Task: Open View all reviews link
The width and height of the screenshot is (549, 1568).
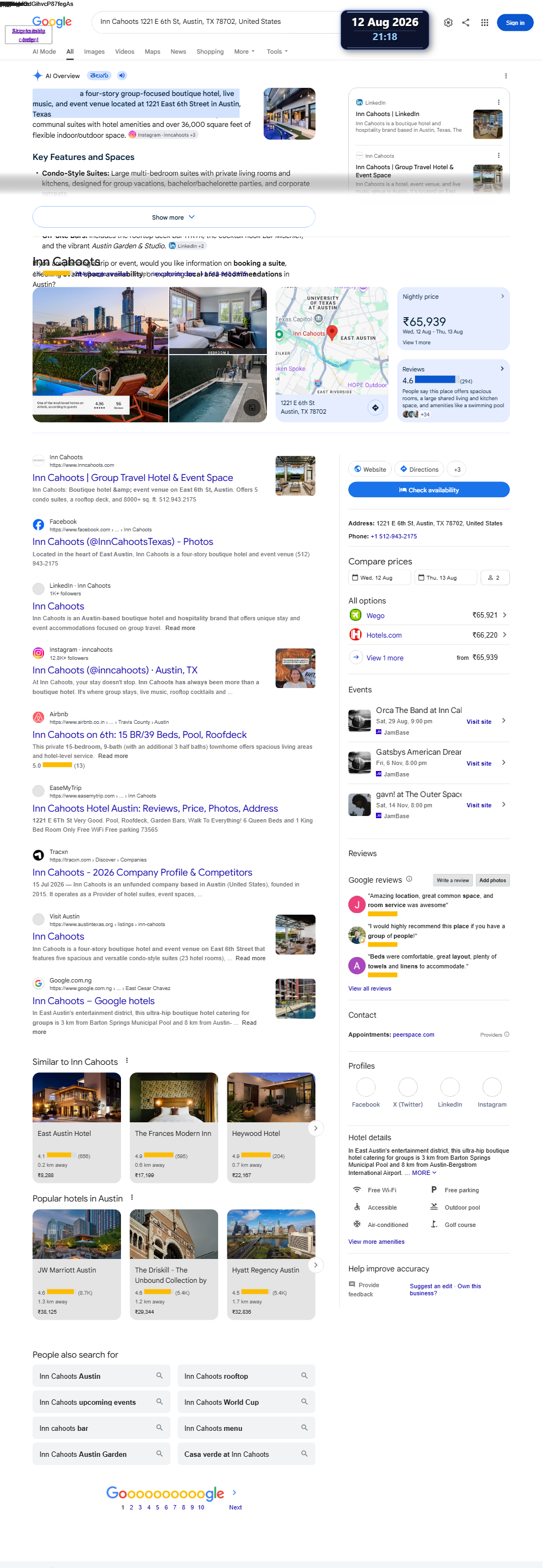Action: point(370,988)
